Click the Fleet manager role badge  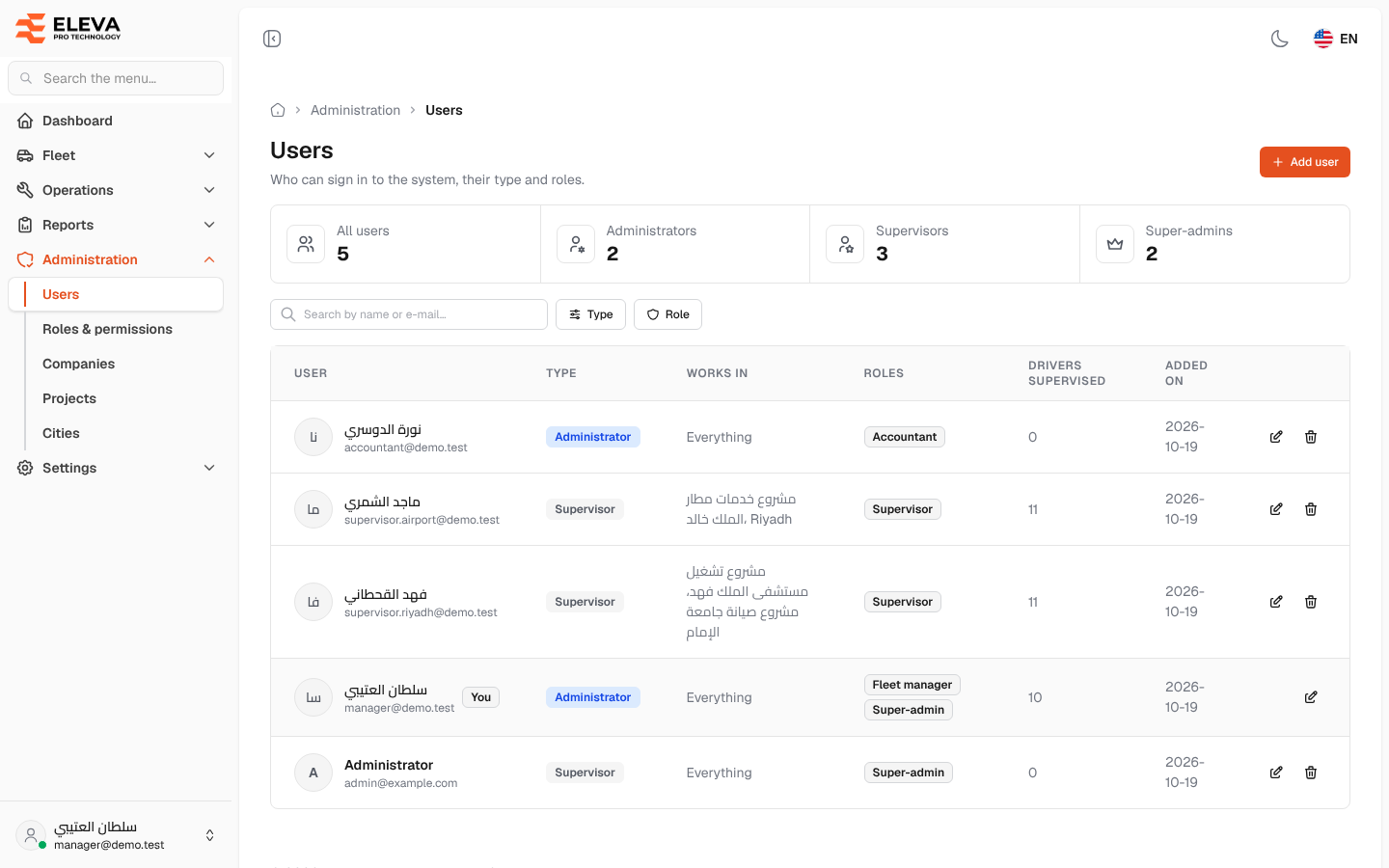pos(912,685)
